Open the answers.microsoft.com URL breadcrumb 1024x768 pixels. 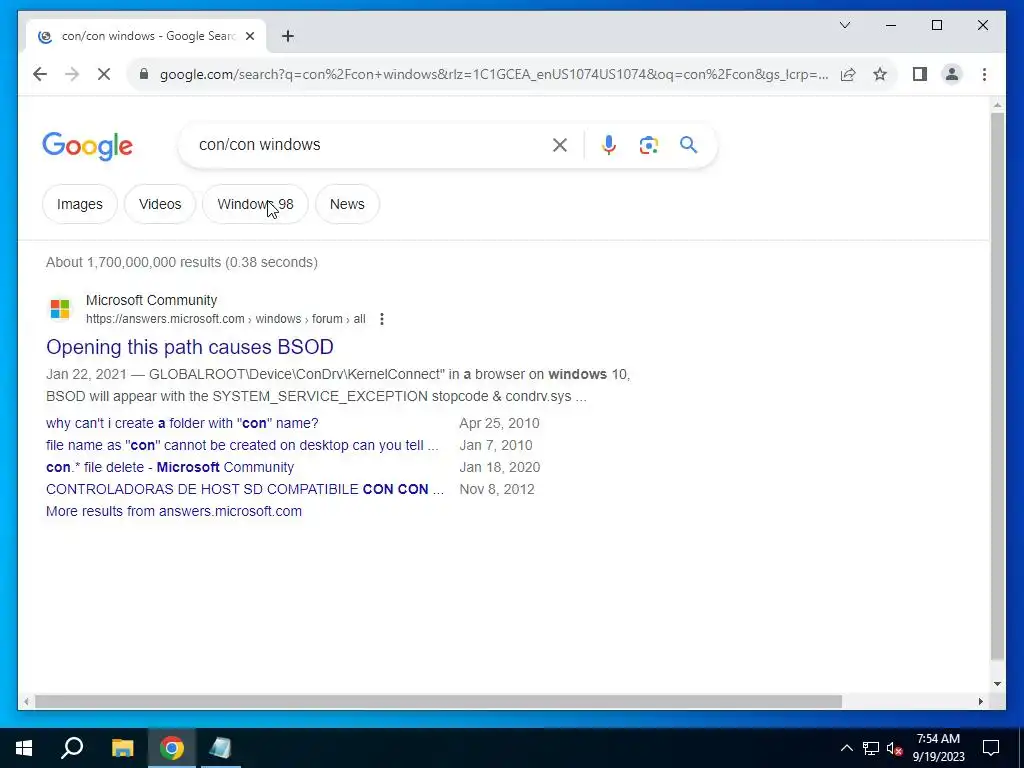coord(225,319)
